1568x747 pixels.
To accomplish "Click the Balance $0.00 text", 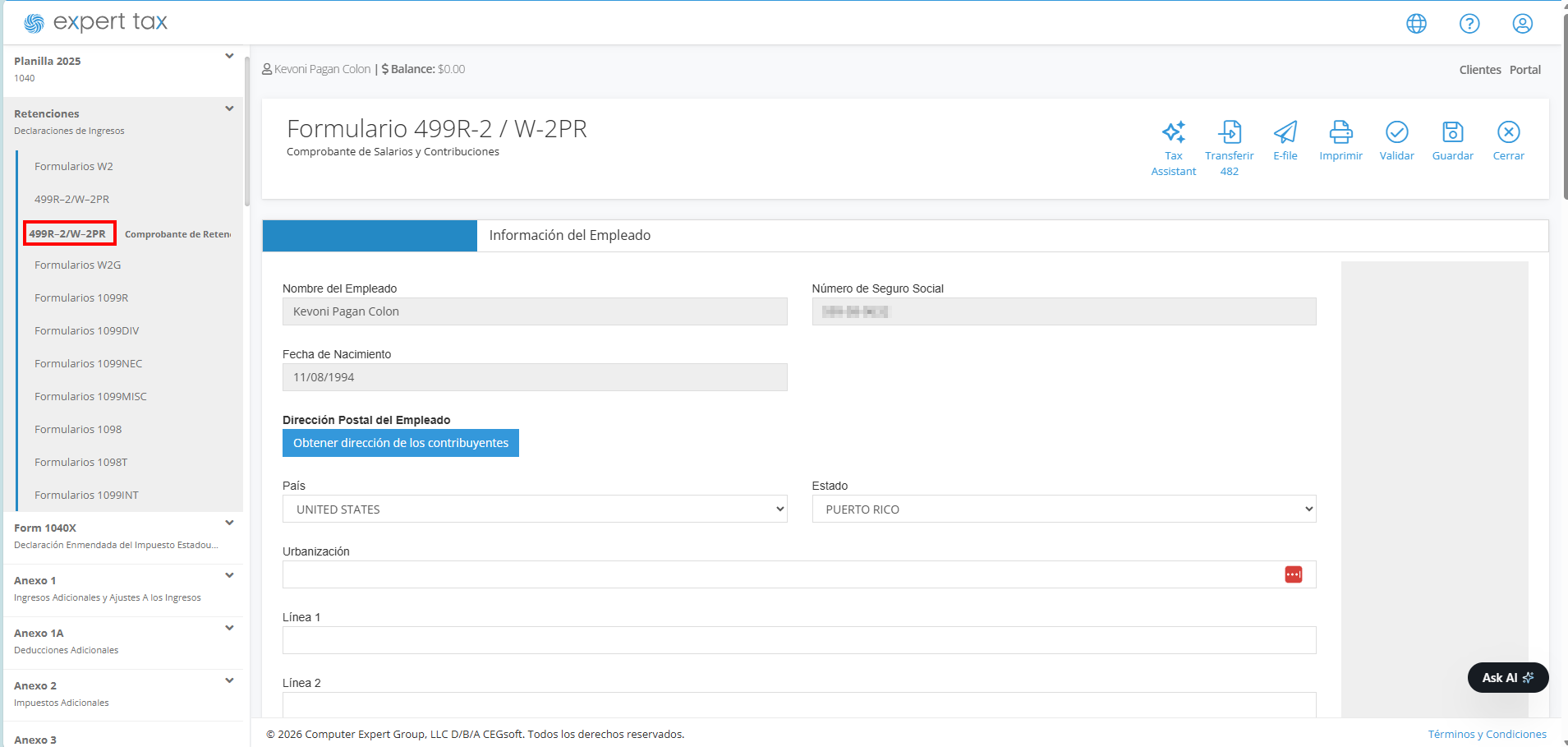I will (423, 70).
